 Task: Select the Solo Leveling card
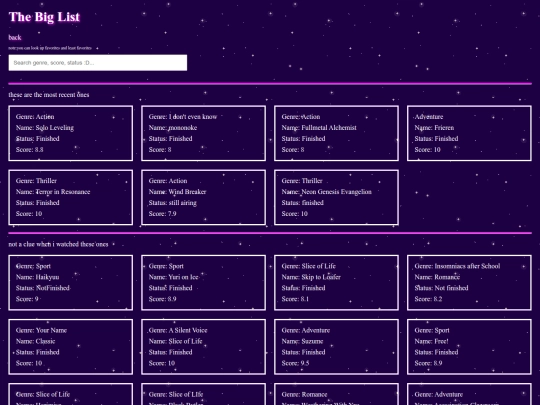click(71, 133)
